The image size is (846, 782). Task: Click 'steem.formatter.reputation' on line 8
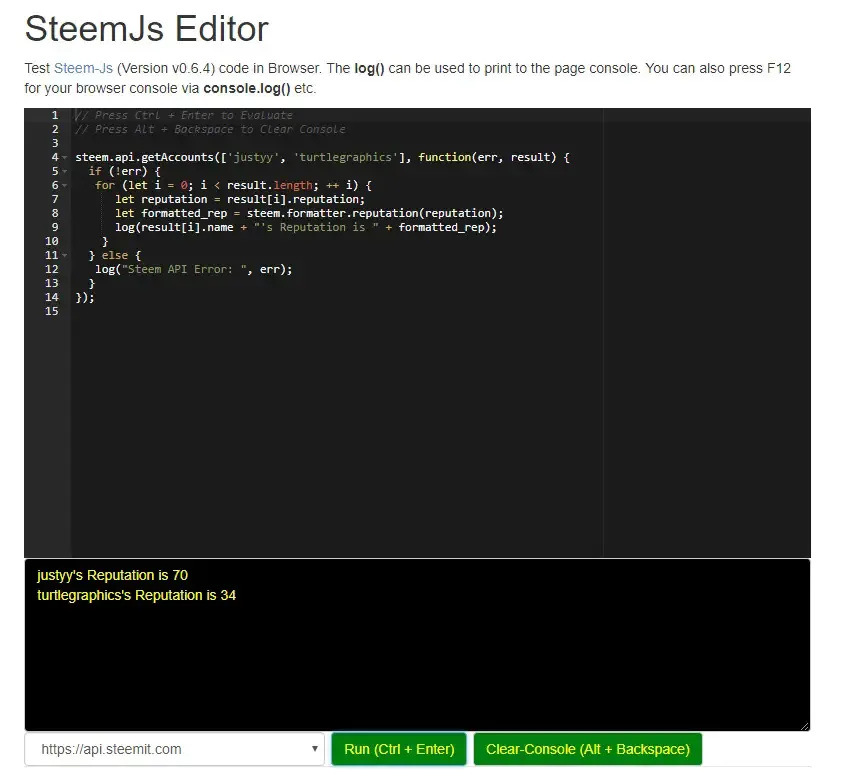(332, 213)
